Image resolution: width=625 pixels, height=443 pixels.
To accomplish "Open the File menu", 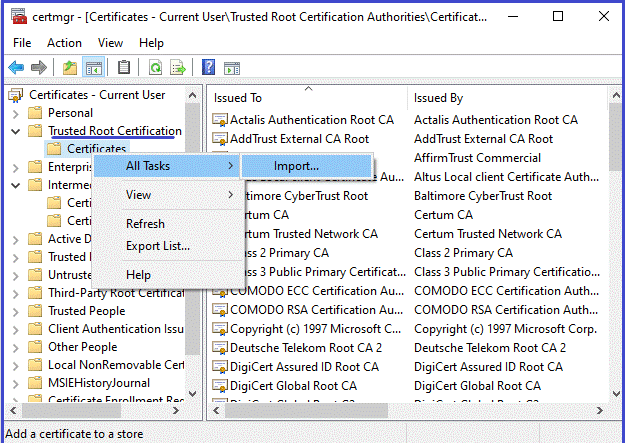I will click(x=22, y=43).
